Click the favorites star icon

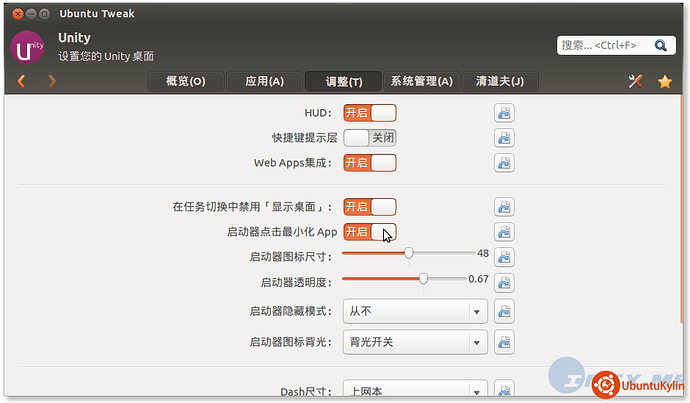point(664,81)
